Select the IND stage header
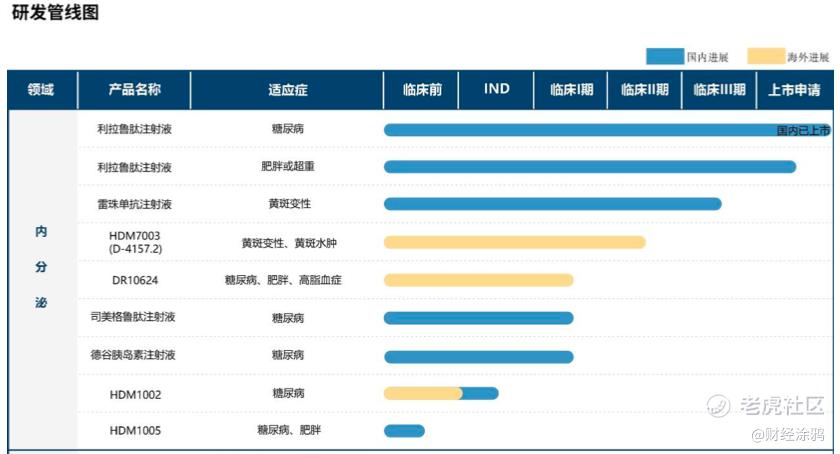 coord(497,90)
